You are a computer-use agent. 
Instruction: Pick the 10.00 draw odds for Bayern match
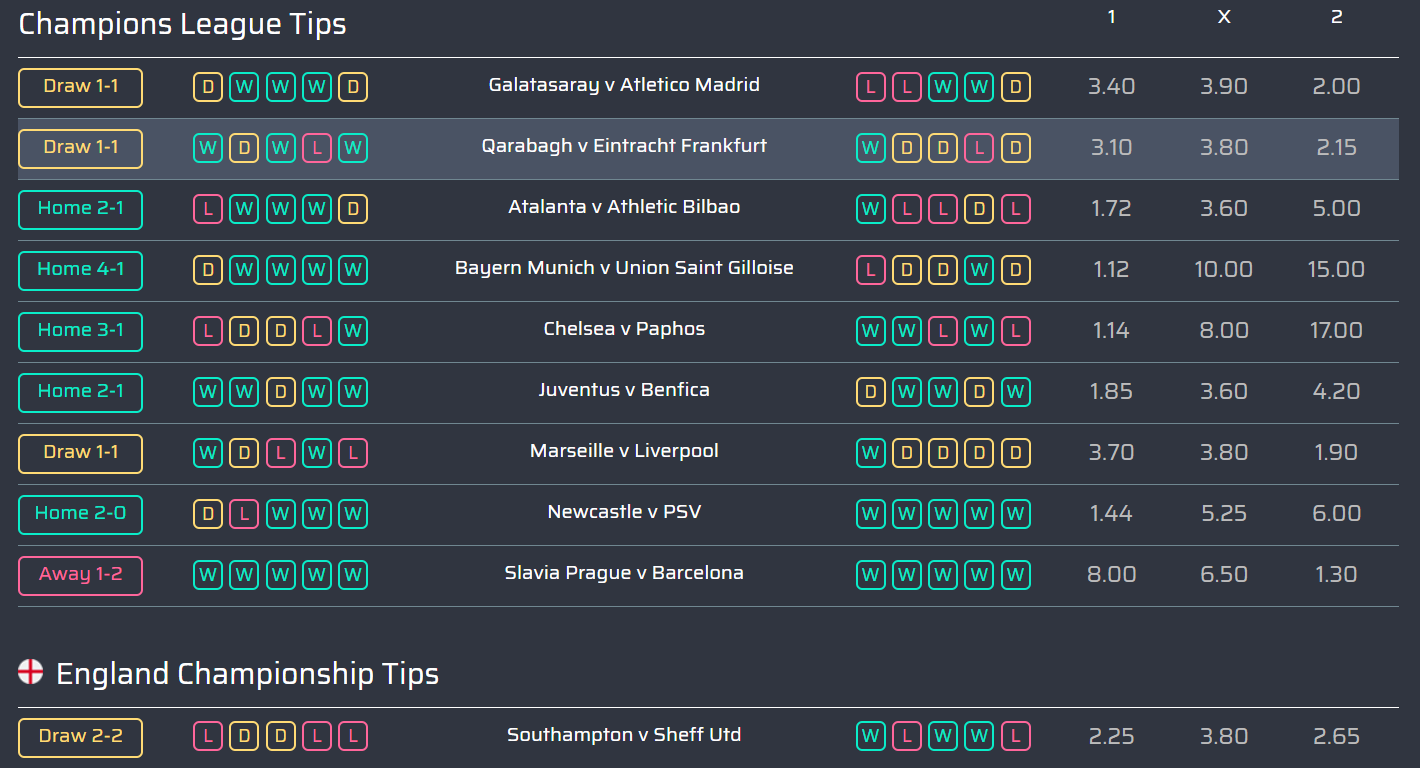click(x=1223, y=269)
